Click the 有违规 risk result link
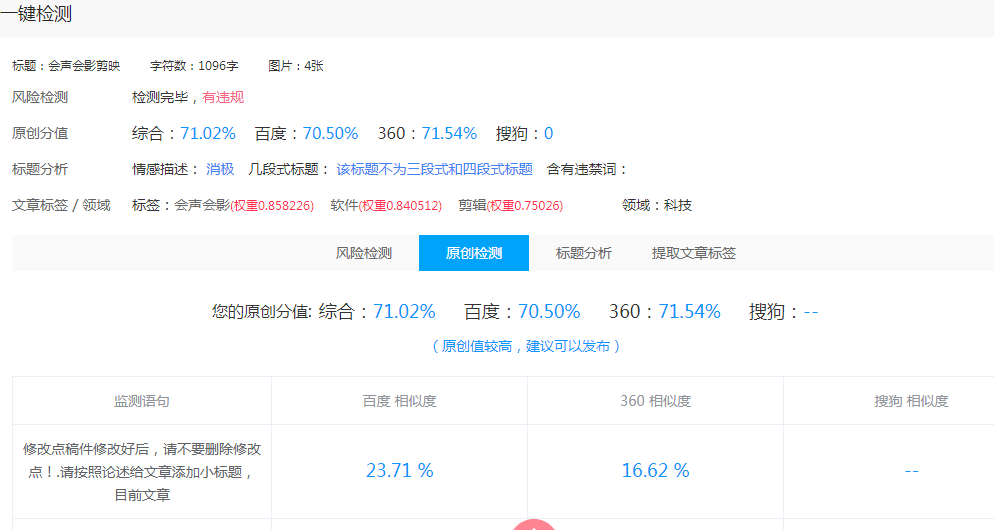Image resolution: width=994 pixels, height=530 pixels. 223,97
